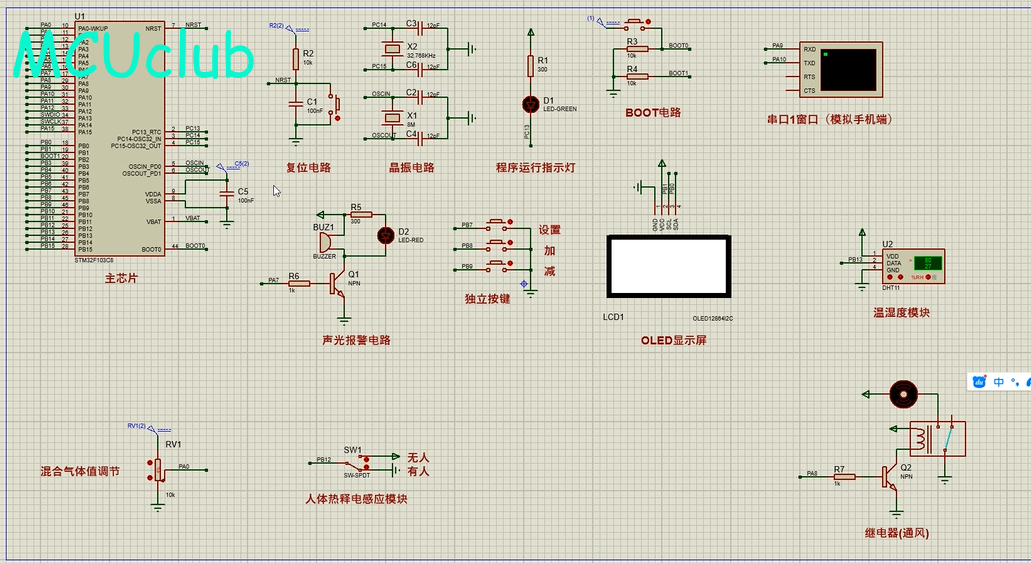Select the DHT11 sensor U2
Screen dimensions: 1031x563
(913, 266)
